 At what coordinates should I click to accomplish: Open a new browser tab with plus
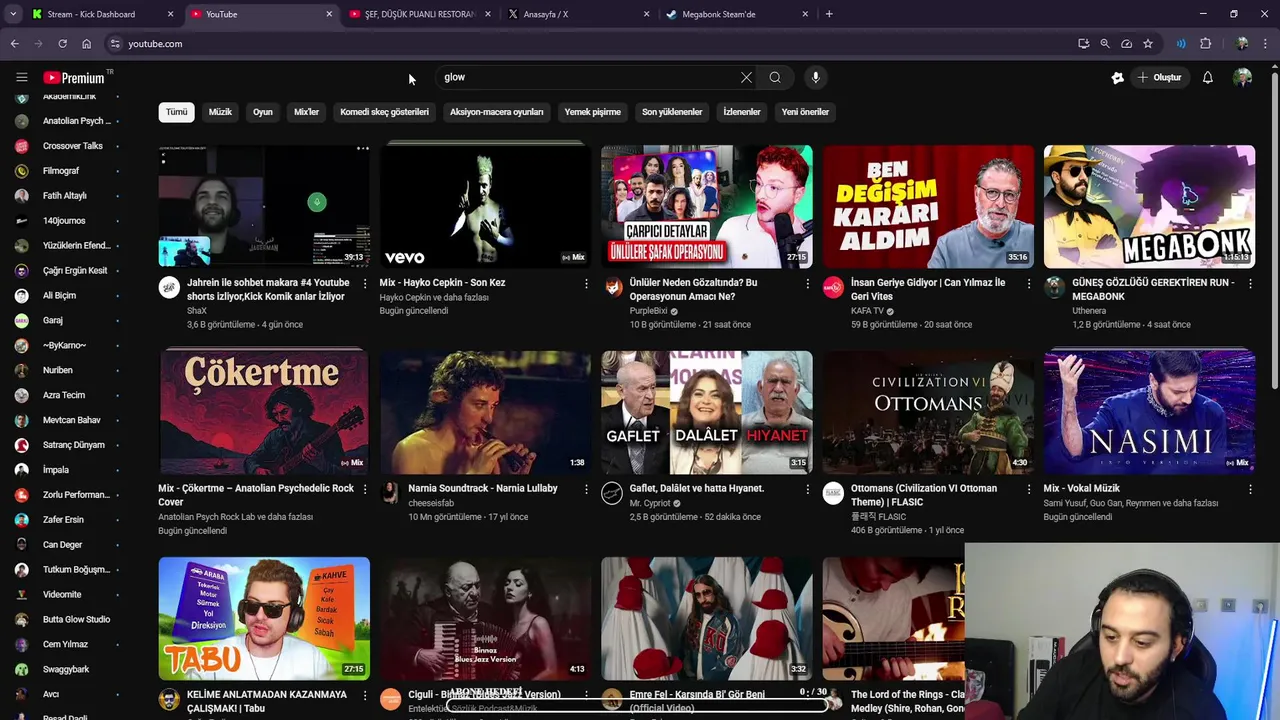pos(829,14)
